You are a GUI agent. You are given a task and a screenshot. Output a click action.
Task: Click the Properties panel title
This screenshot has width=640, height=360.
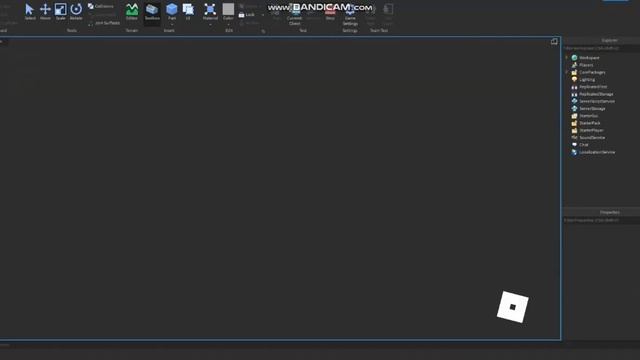[609, 212]
